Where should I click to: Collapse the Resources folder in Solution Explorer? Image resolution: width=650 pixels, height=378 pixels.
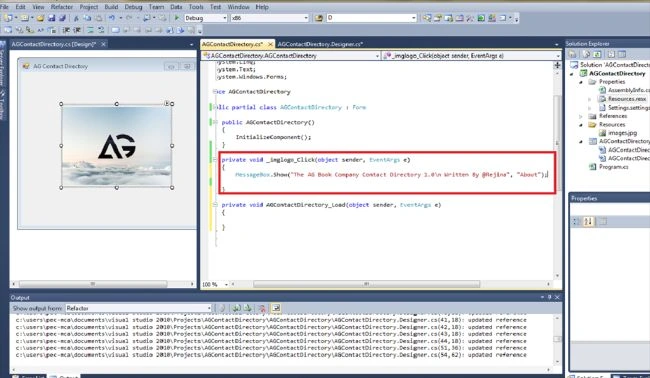(x=581, y=125)
